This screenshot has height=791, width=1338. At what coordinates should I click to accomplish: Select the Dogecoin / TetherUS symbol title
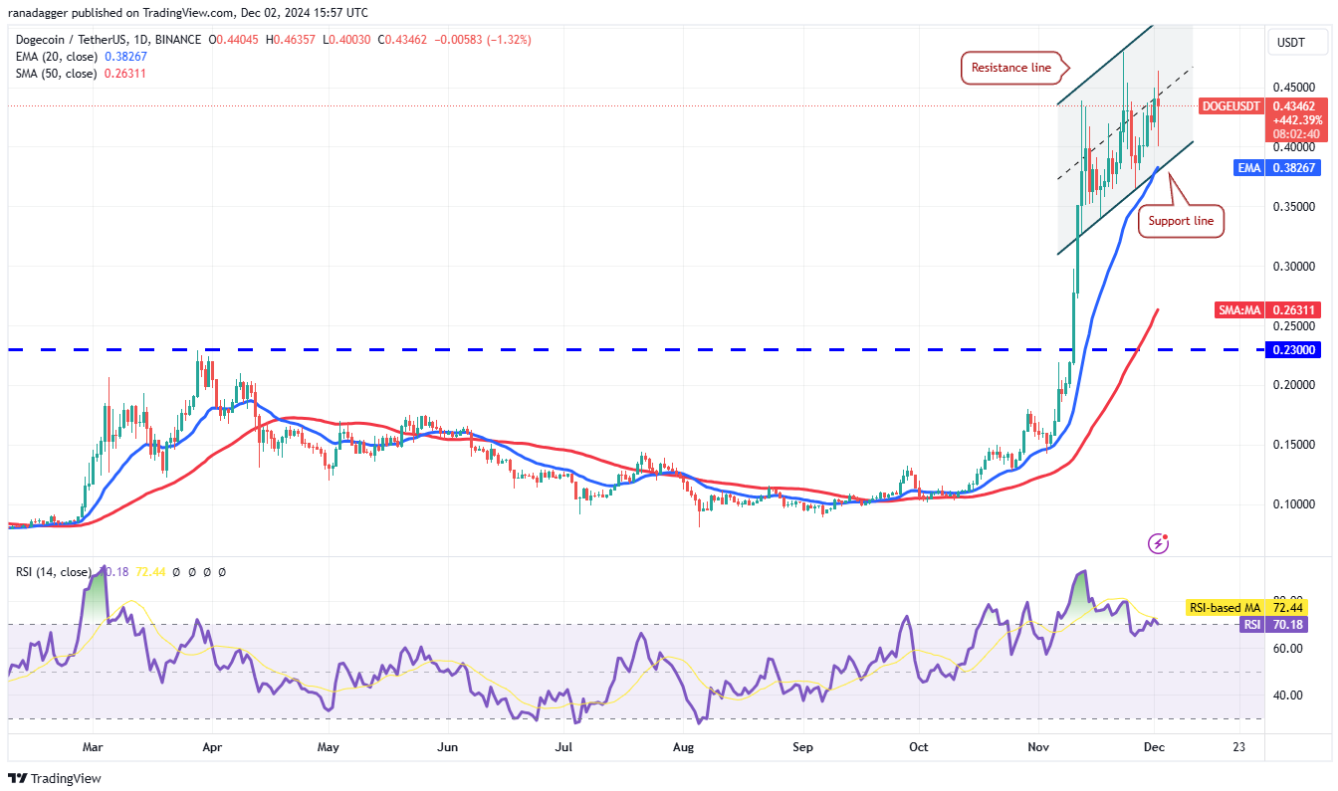tap(107, 40)
